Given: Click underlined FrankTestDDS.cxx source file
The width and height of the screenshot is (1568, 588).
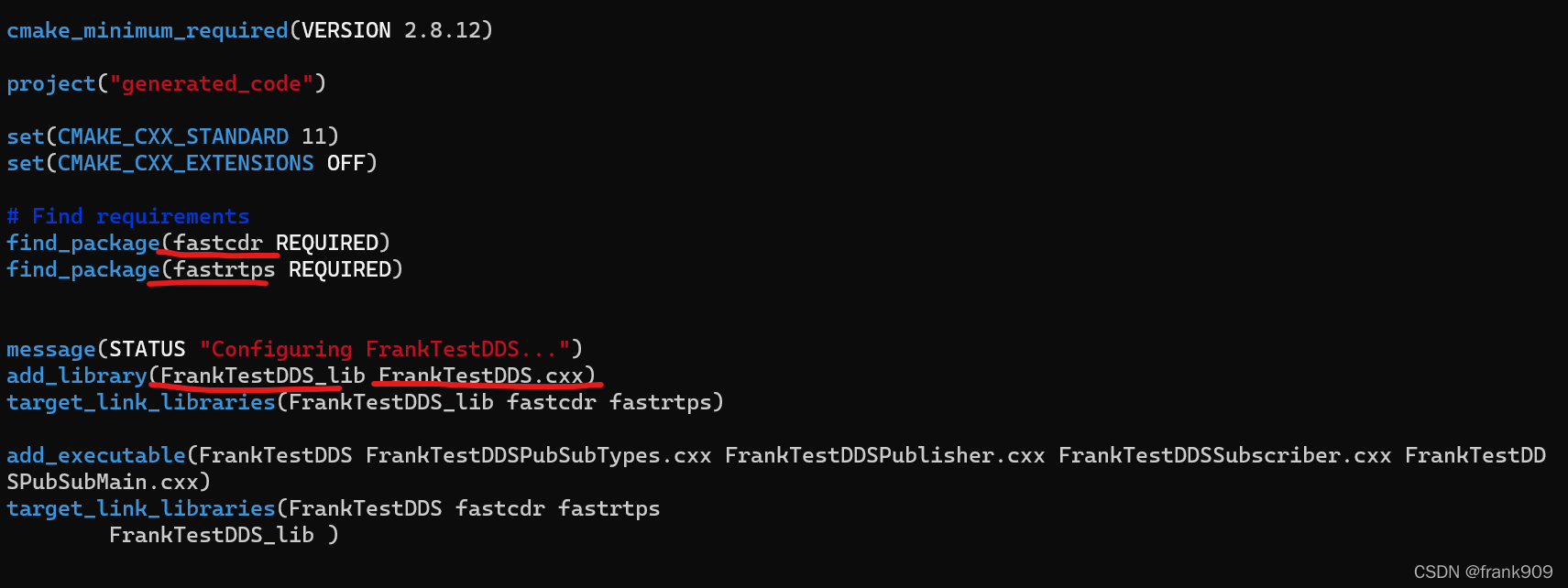Looking at the screenshot, I should [x=481, y=376].
